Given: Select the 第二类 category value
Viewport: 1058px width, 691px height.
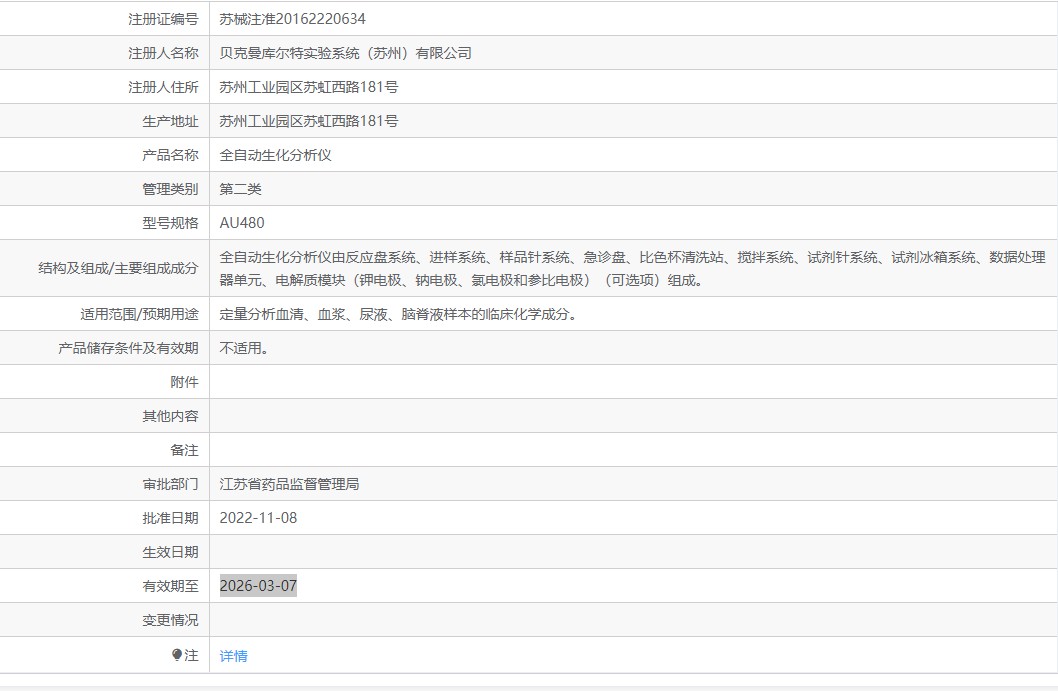Looking at the screenshot, I should [240, 189].
